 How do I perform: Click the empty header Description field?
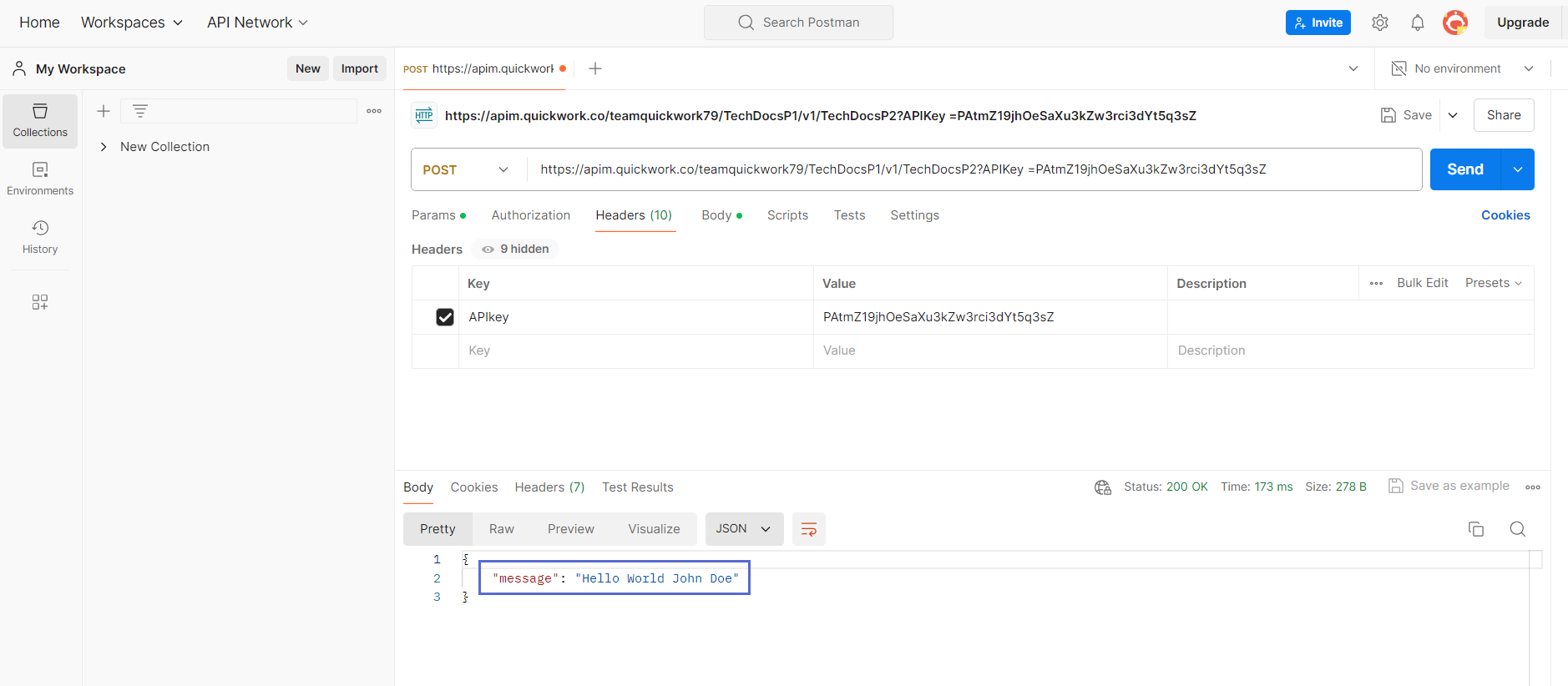(x=1351, y=351)
